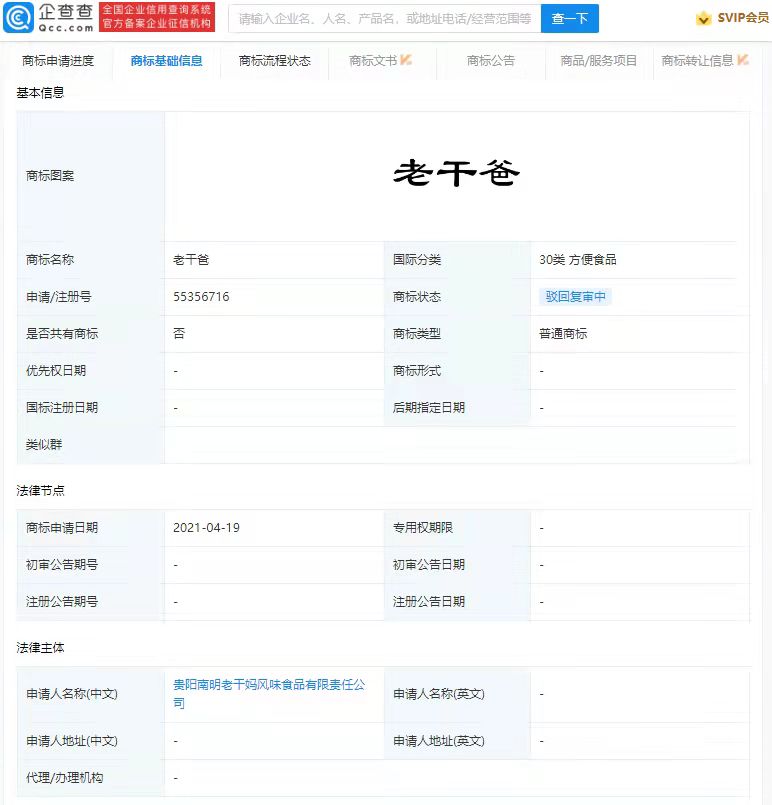
Task: Click the 商标类型 label
Action: (417, 334)
